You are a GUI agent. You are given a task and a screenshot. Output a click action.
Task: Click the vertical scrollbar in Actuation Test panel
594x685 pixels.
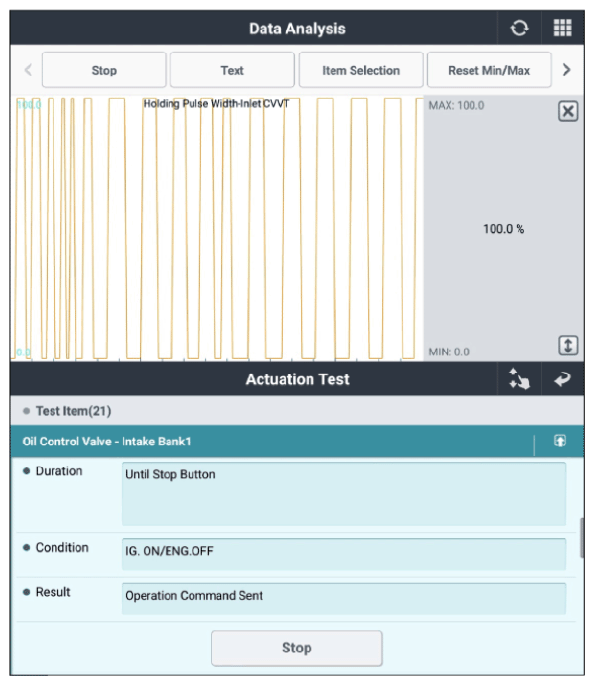582,538
